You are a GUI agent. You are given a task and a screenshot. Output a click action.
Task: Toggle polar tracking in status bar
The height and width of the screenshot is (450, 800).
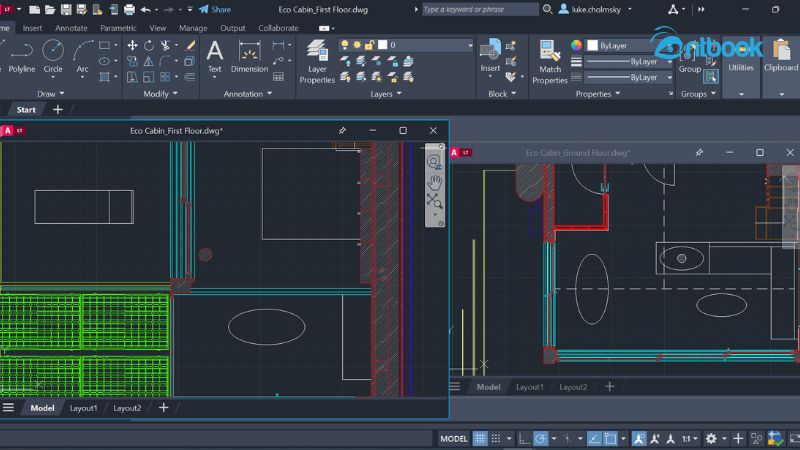(540, 438)
